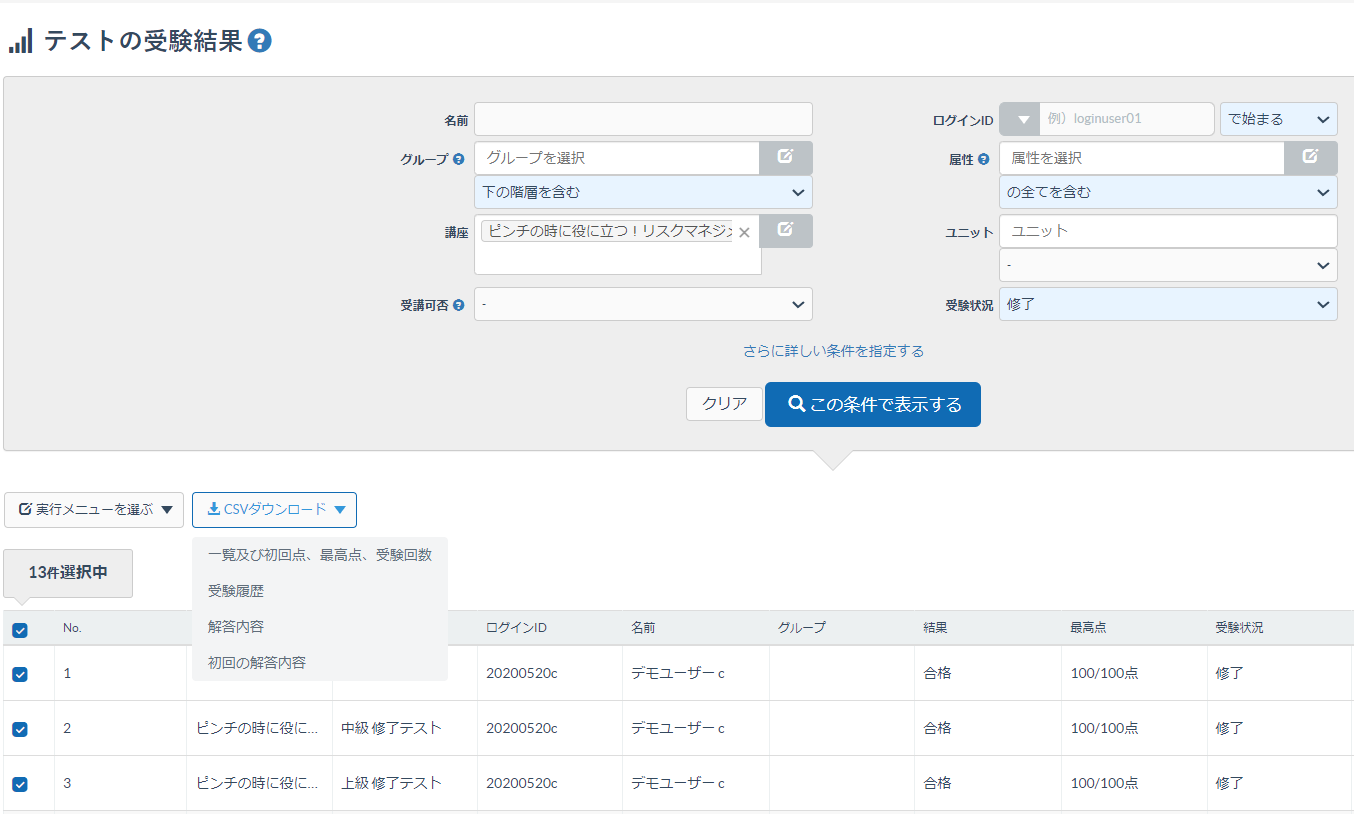Image resolution: width=1354 pixels, height=814 pixels.
Task: Click 合格 result in row 1
Action: tap(937, 673)
